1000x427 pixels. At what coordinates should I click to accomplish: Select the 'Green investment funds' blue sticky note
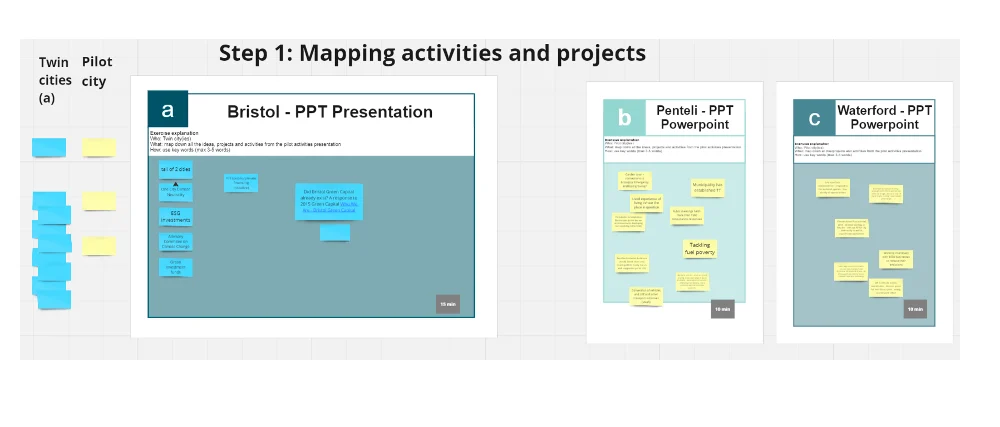(x=175, y=267)
